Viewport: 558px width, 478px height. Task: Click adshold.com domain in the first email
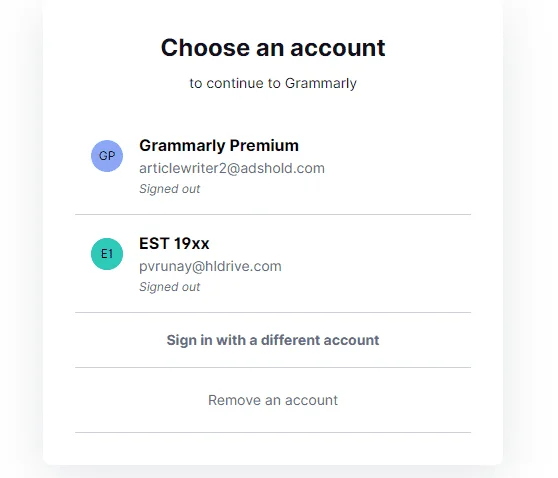(x=283, y=168)
